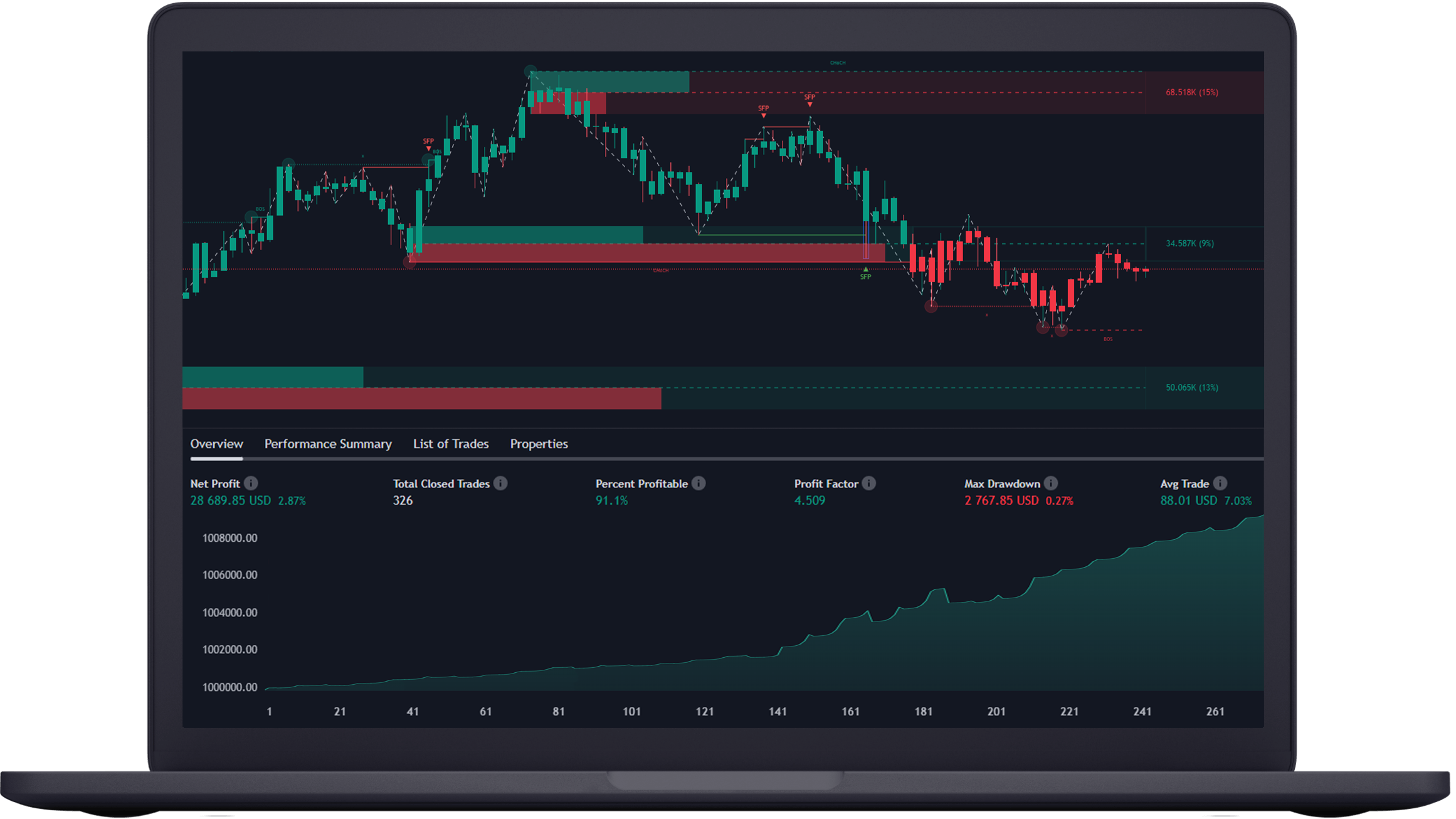1456x819 pixels.
Task: Click the topmost red SFP marker
Action: (810, 98)
